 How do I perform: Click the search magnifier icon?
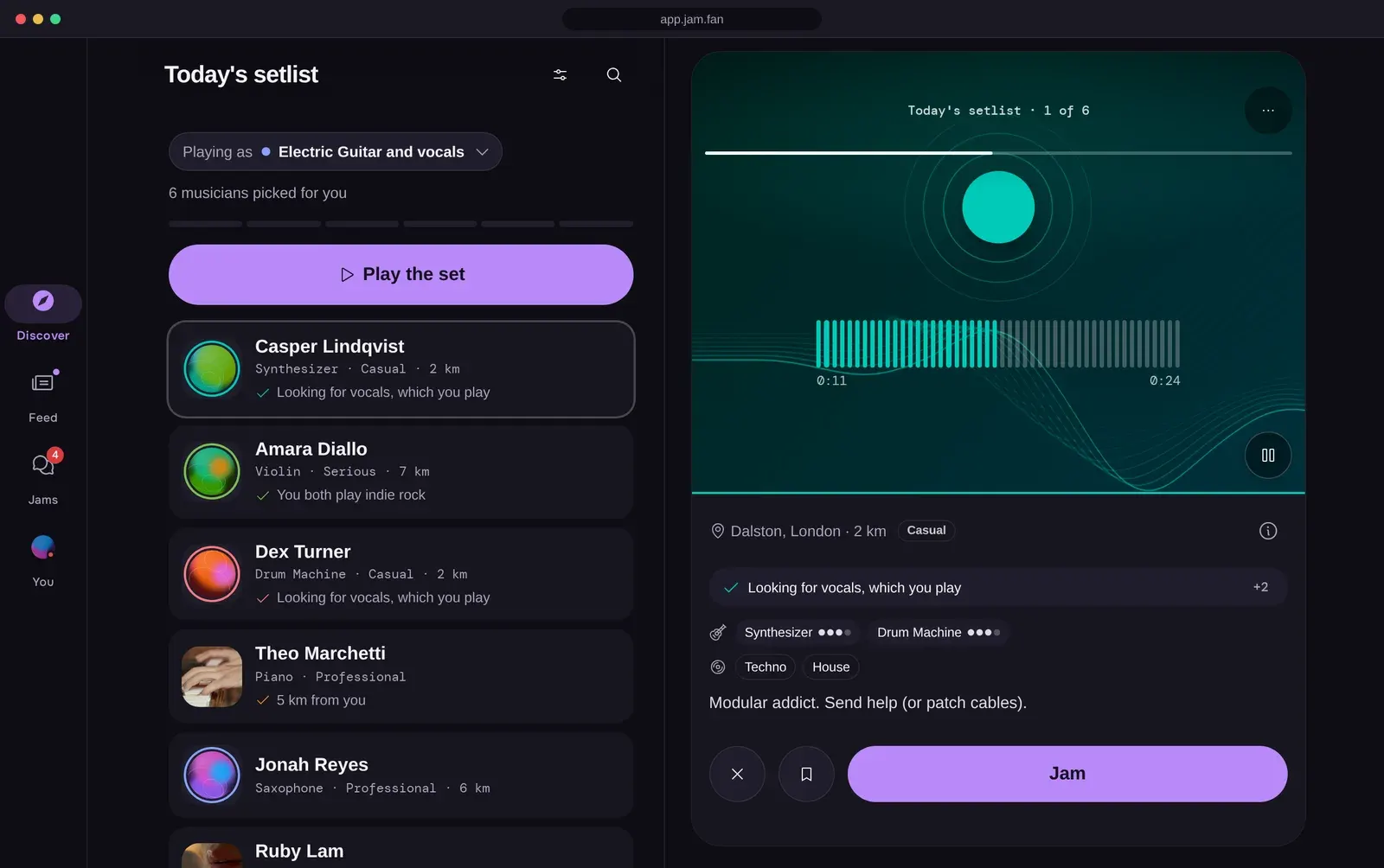(x=614, y=75)
